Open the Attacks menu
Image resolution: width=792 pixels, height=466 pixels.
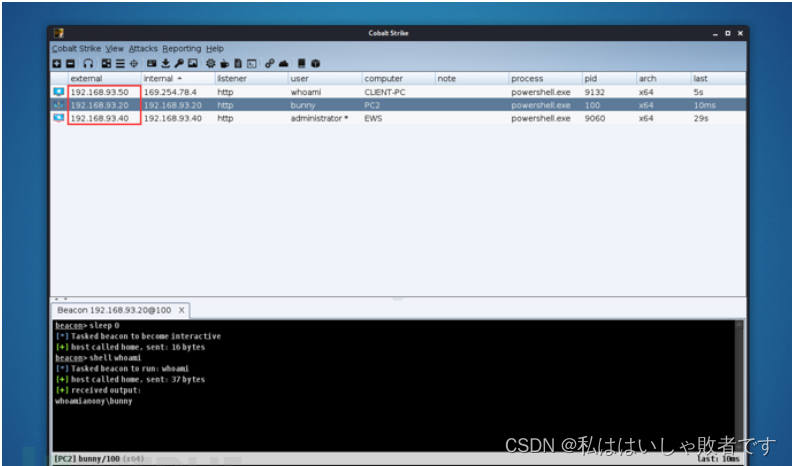(x=143, y=48)
